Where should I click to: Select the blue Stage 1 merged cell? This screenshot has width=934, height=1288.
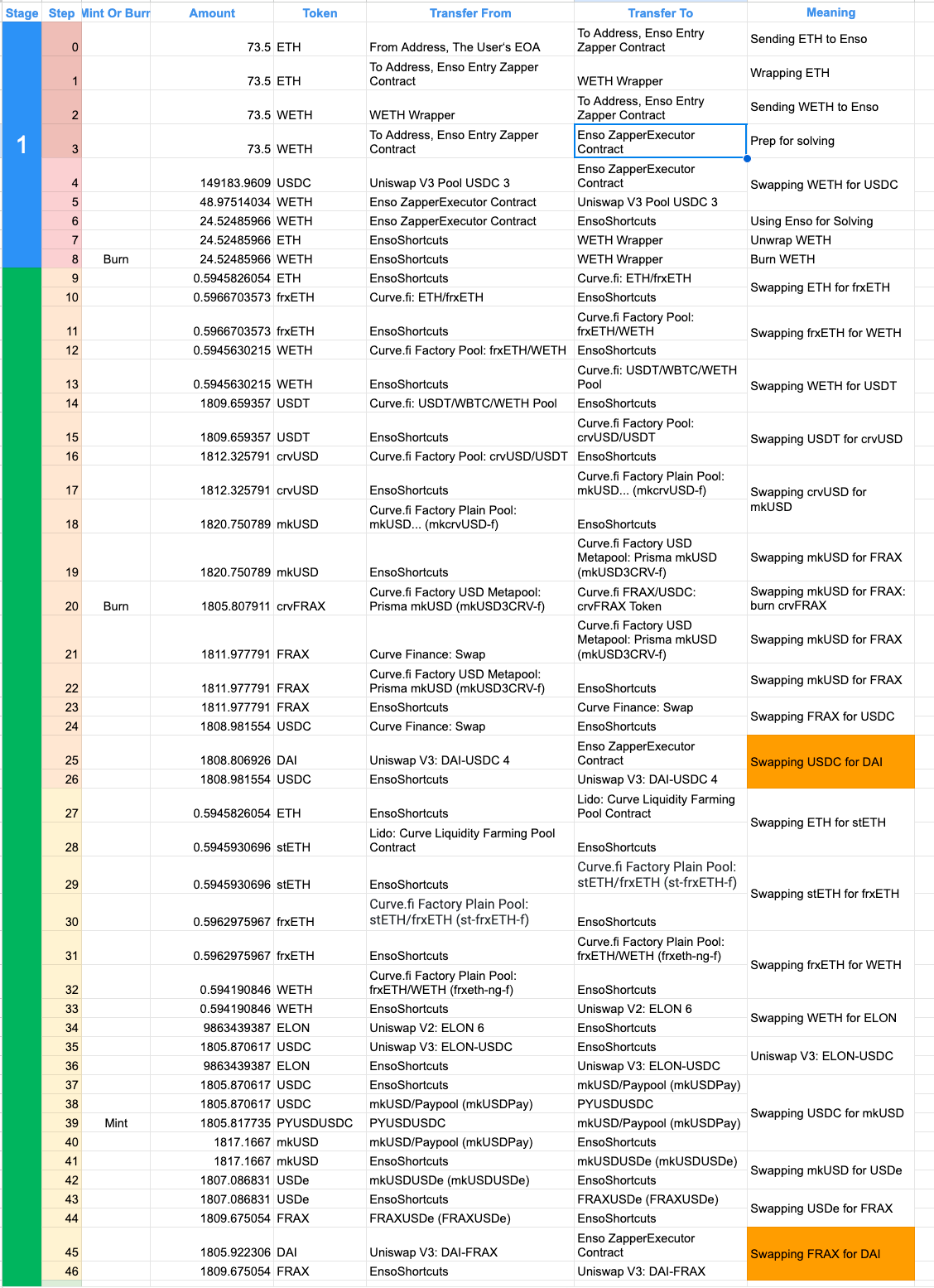click(22, 145)
